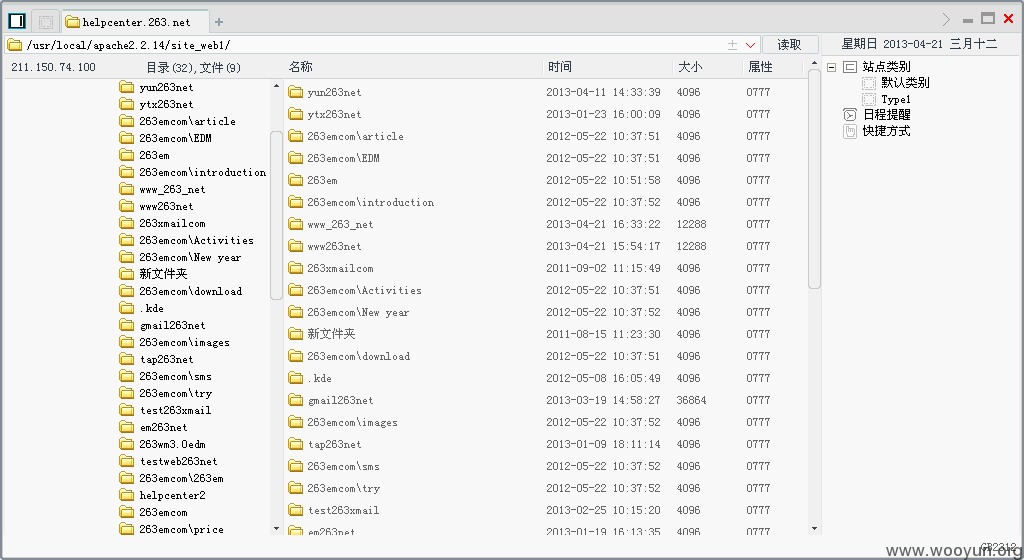Open a new tab with the plus button
Screen dimensions: 1024x560
coord(219,22)
